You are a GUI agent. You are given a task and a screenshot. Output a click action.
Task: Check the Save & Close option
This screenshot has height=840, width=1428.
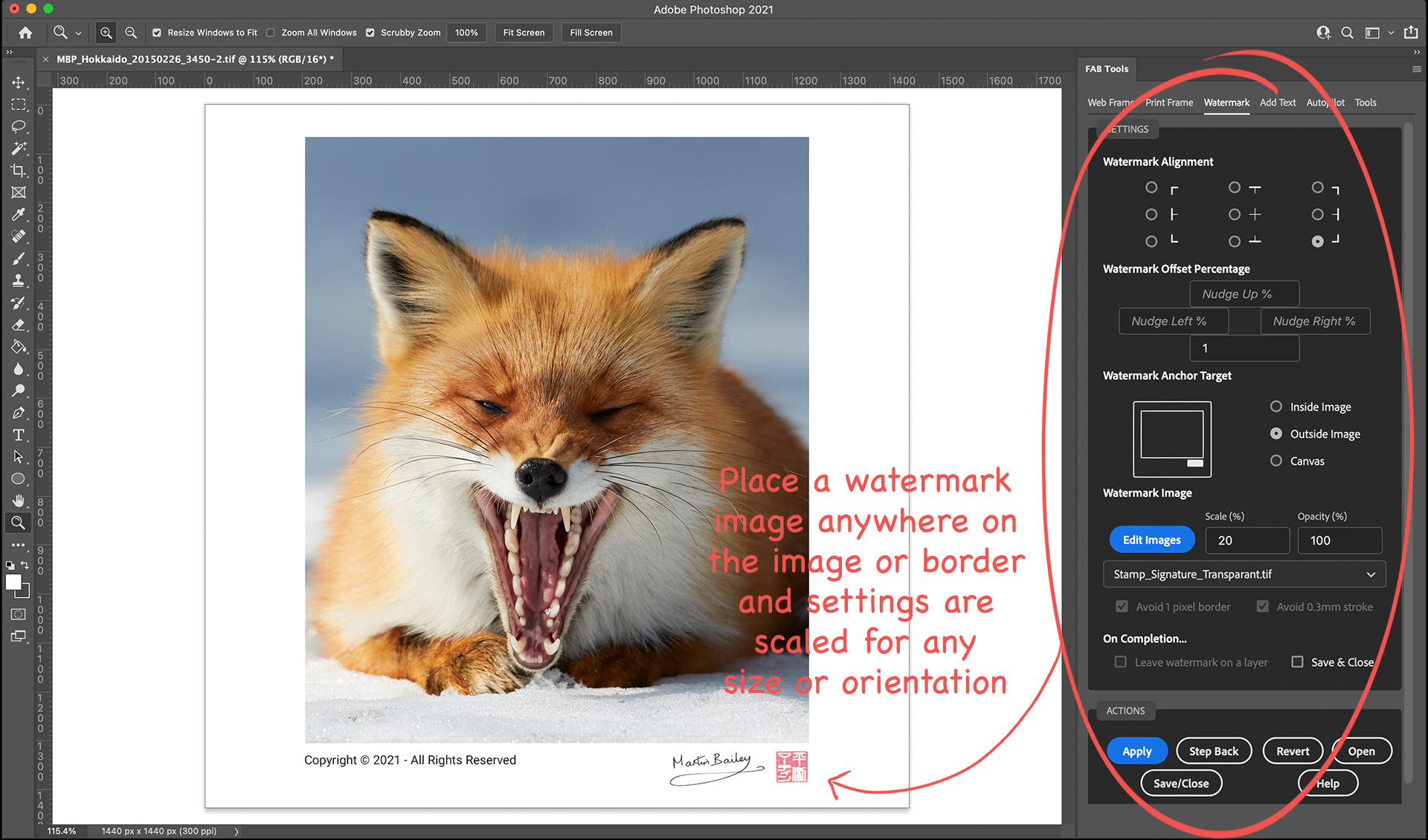click(x=1297, y=662)
